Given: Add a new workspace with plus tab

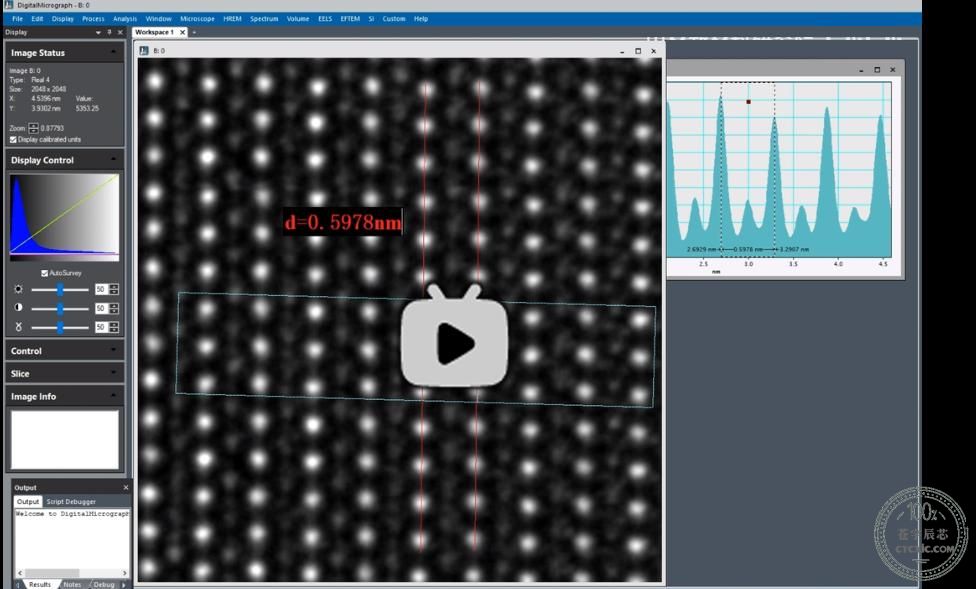Looking at the screenshot, I should [x=194, y=32].
